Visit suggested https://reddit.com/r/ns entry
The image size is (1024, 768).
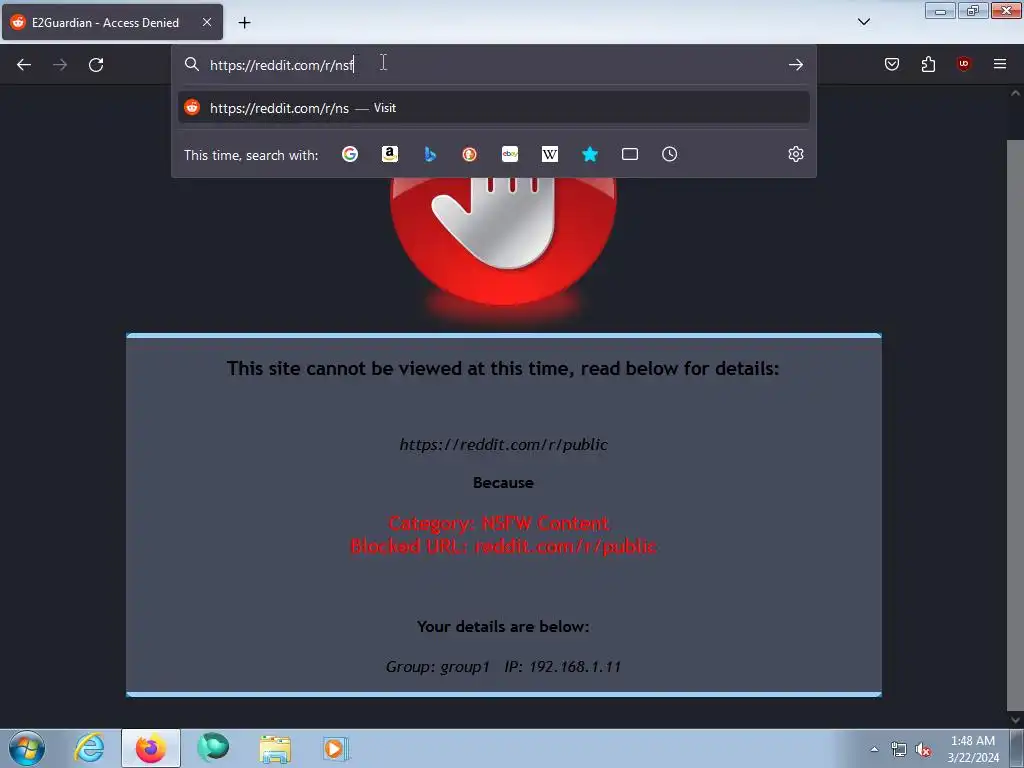494,108
